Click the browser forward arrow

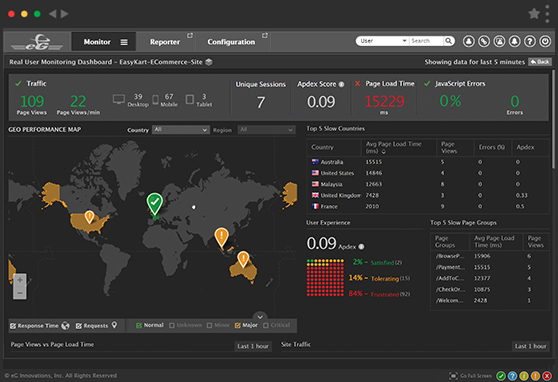pos(64,14)
